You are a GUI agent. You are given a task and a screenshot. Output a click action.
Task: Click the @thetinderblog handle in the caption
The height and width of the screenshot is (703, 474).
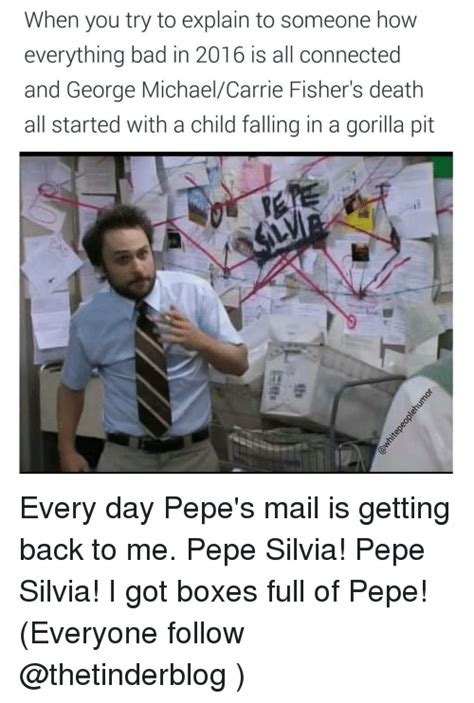point(122,675)
